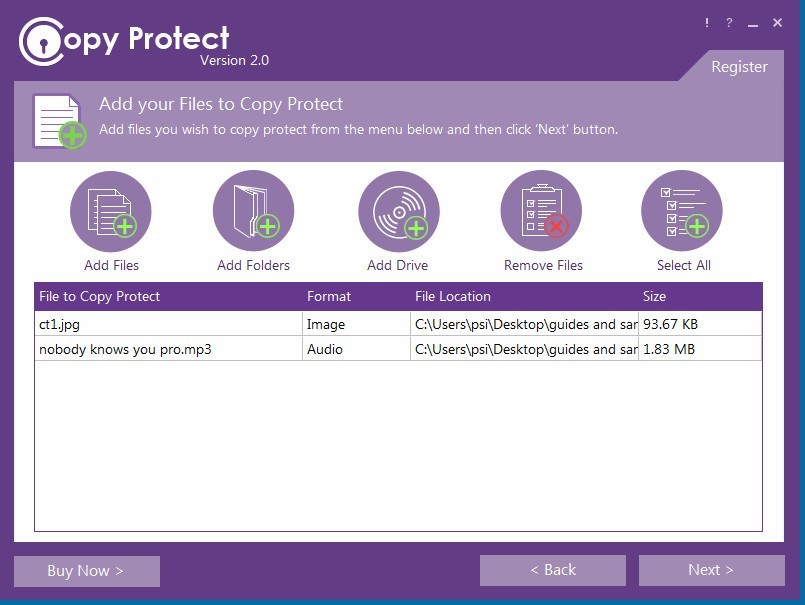
Task: Minimize the Copy Protect window
Action: [753, 24]
